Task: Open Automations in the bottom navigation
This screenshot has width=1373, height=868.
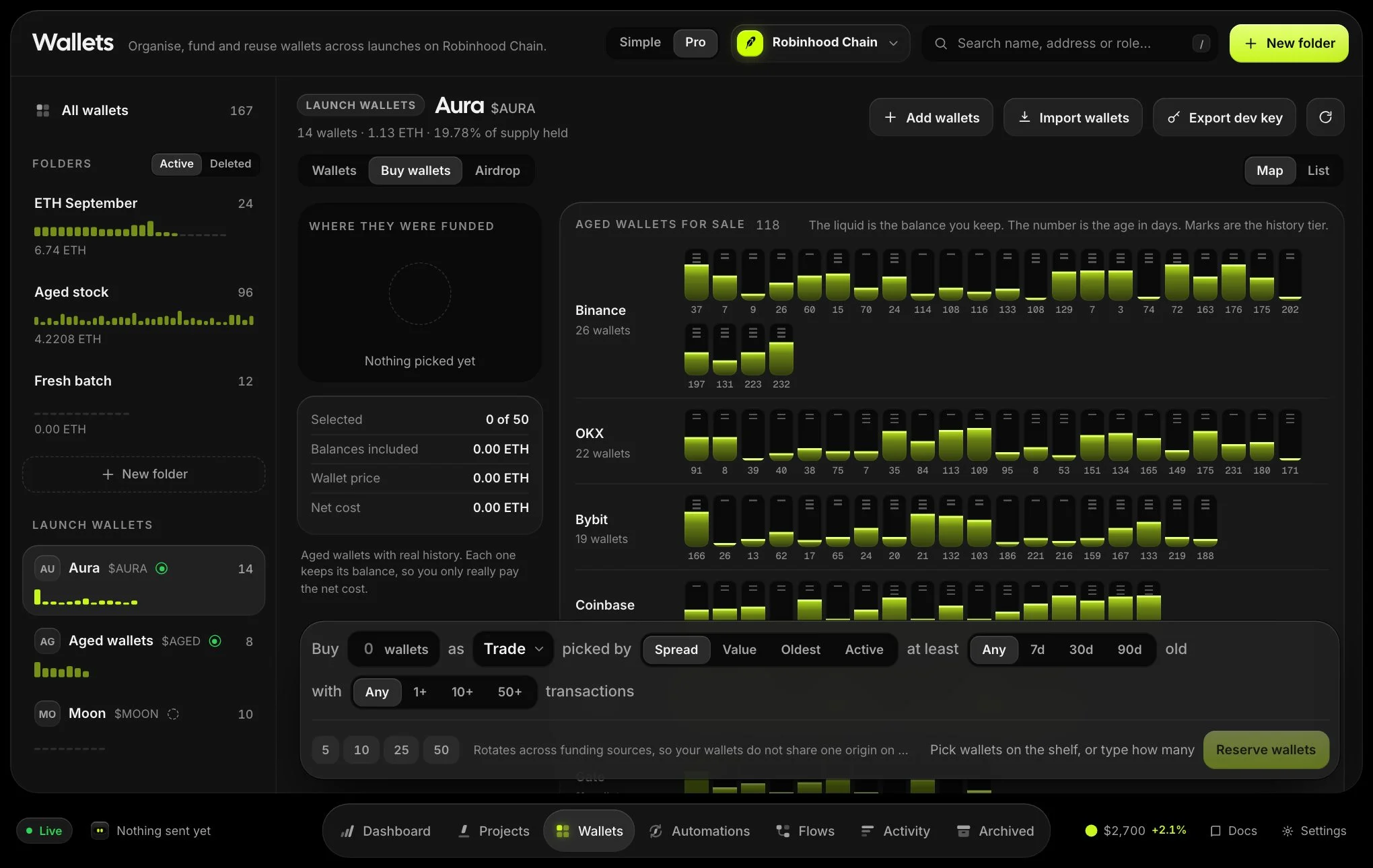Action: point(699,831)
